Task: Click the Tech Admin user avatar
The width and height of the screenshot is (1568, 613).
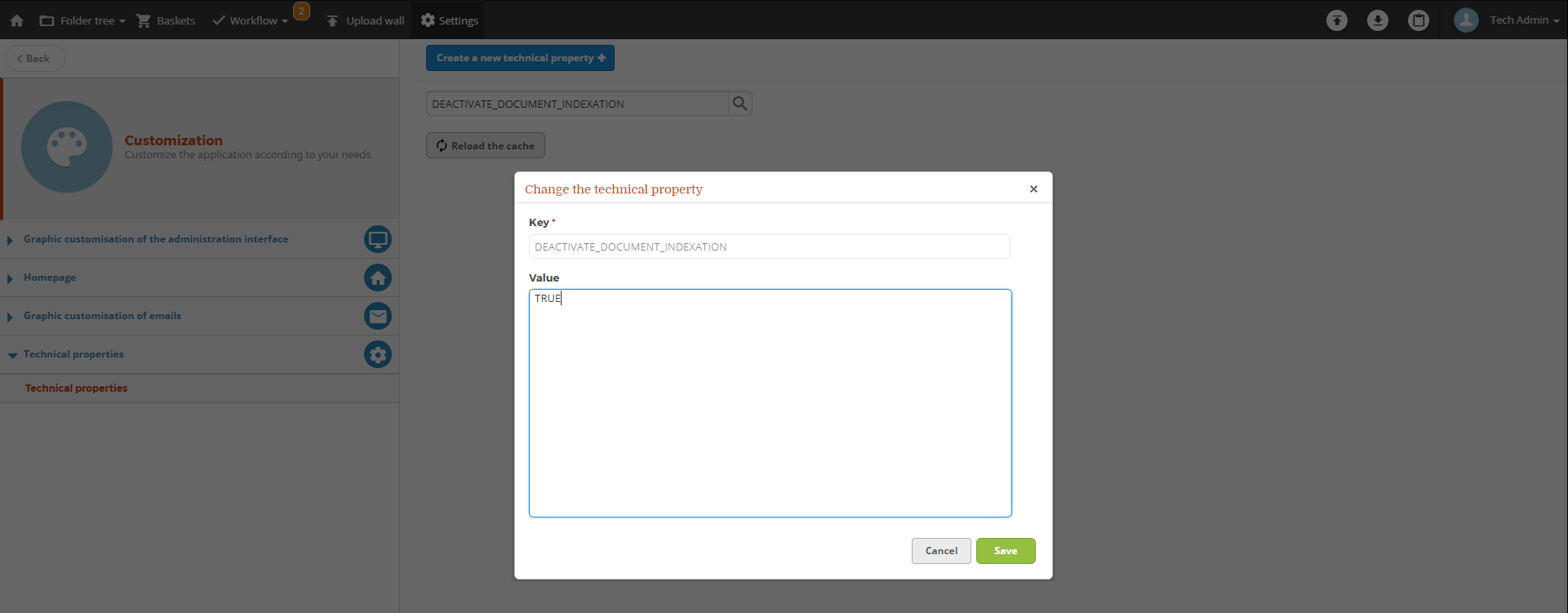Action: (1466, 20)
